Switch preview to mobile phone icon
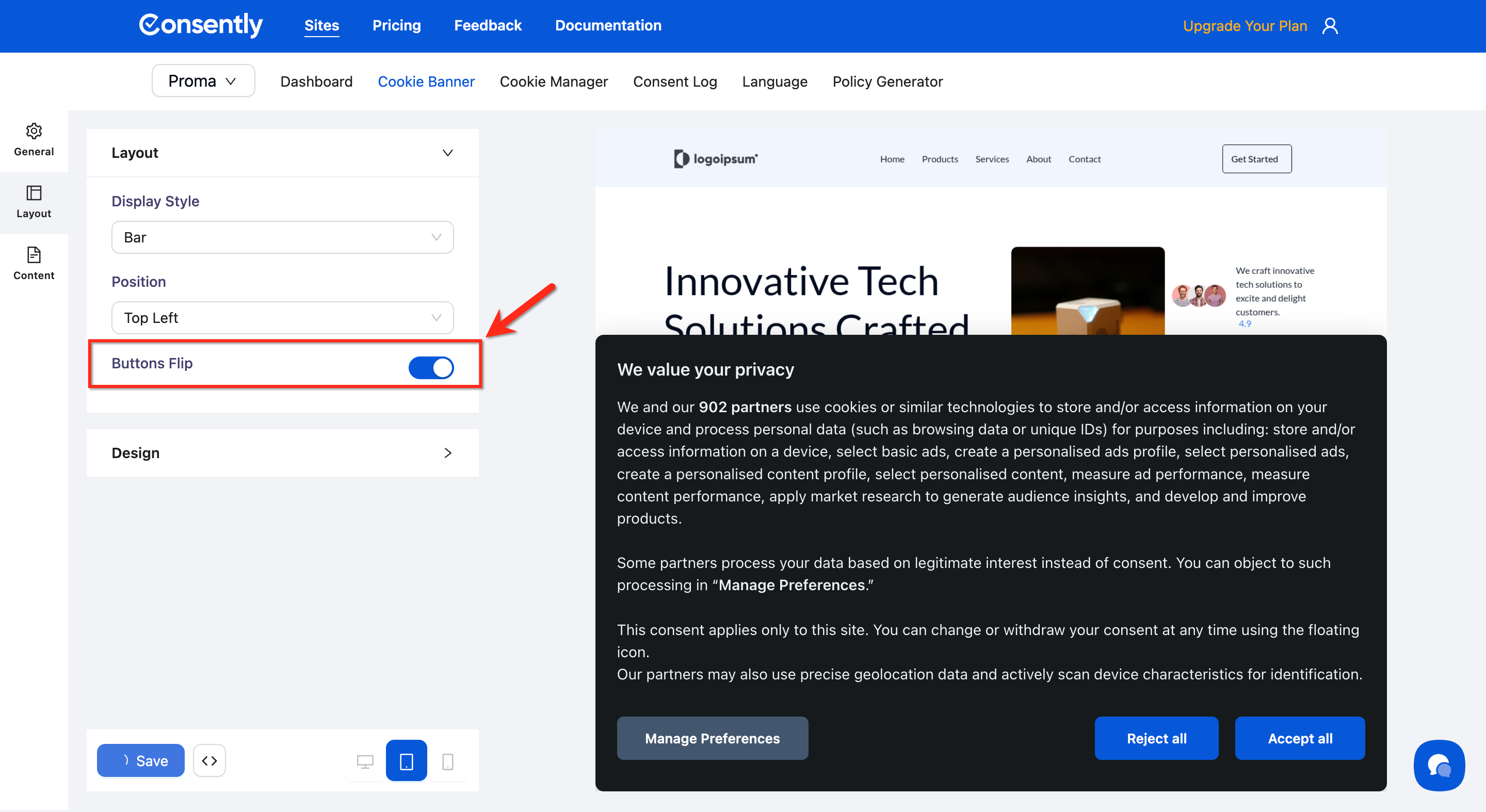This screenshot has height=812, width=1486. click(448, 761)
